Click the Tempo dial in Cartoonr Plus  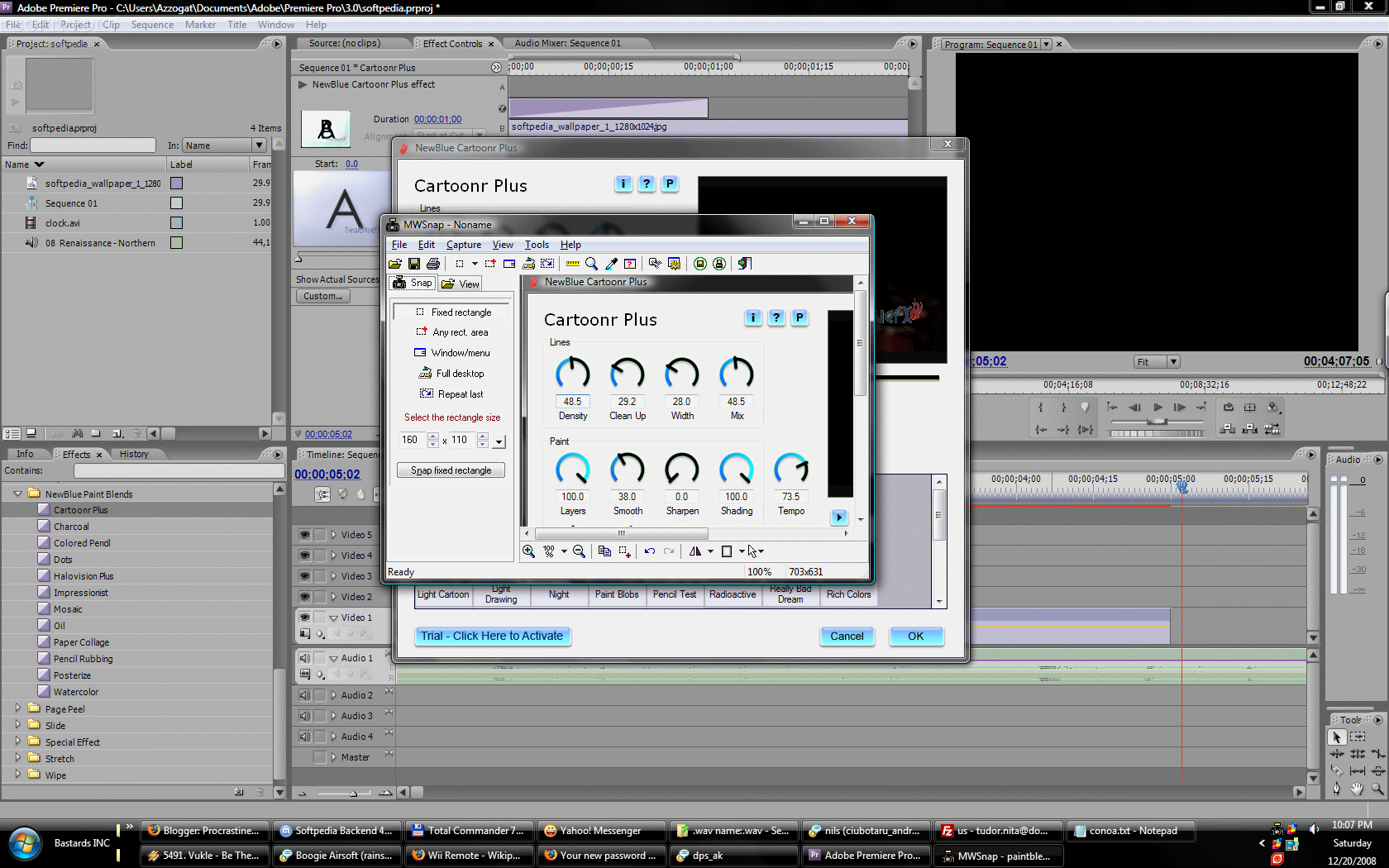click(791, 469)
